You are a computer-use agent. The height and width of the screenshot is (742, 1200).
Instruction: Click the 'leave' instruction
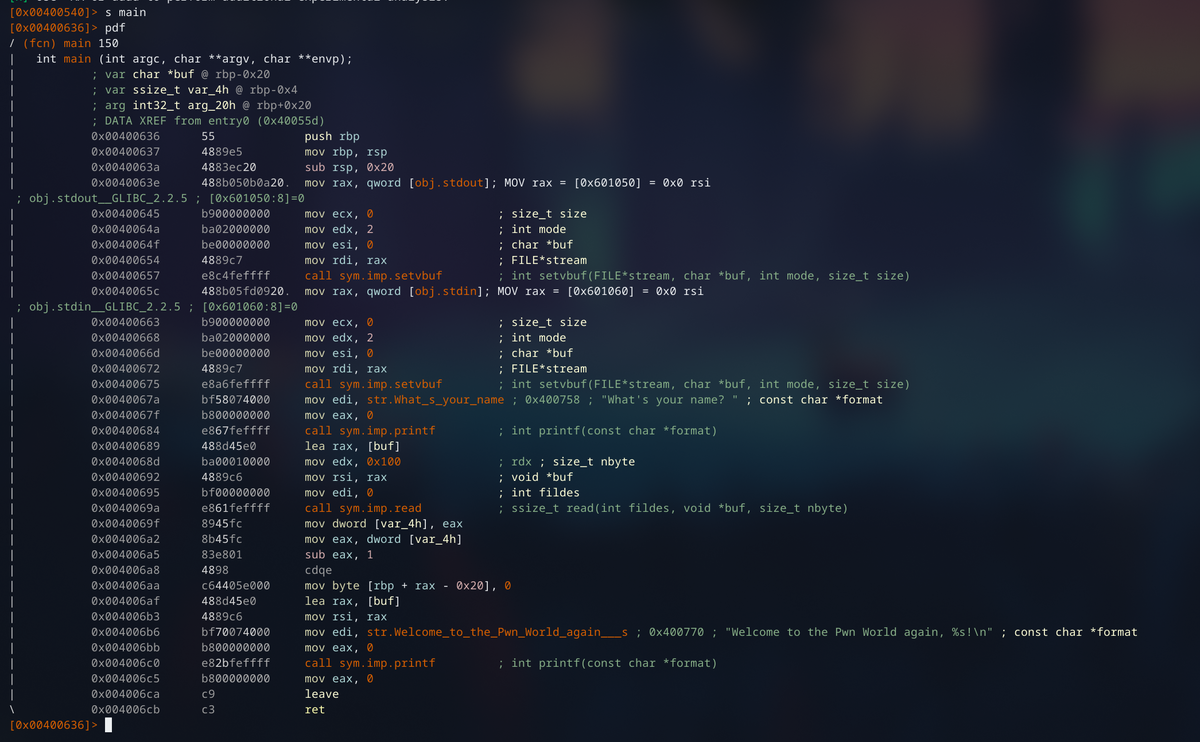click(x=322, y=694)
